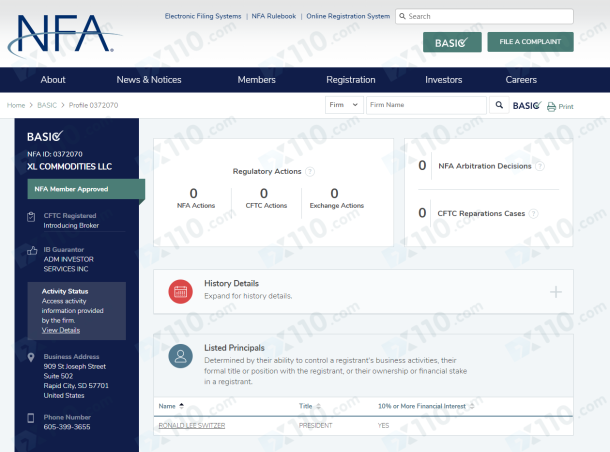Sort by 10% or More Financial Interest
The image size is (610, 452).
472,406
